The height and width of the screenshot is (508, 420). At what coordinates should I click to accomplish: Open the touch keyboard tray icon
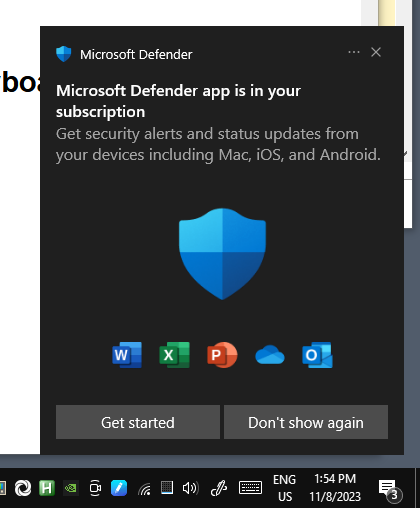point(251,488)
